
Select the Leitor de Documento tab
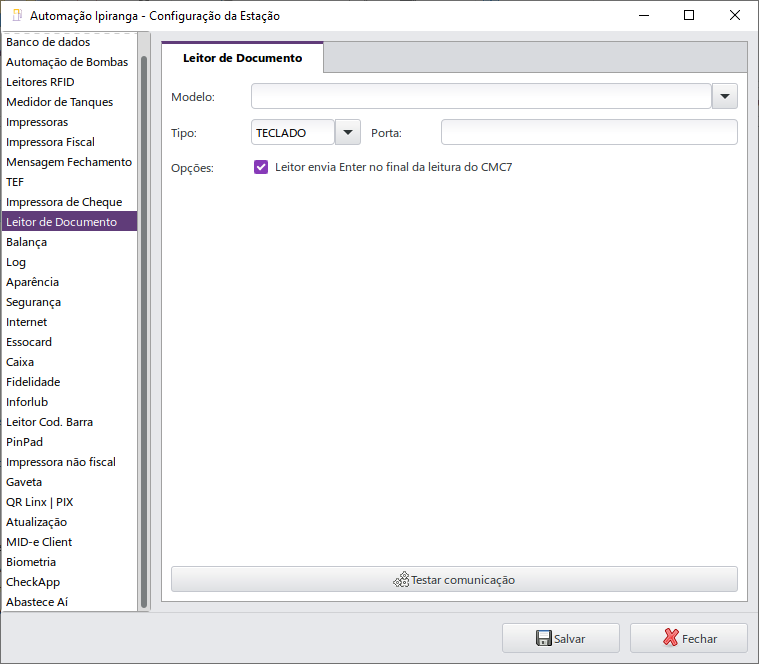(243, 58)
